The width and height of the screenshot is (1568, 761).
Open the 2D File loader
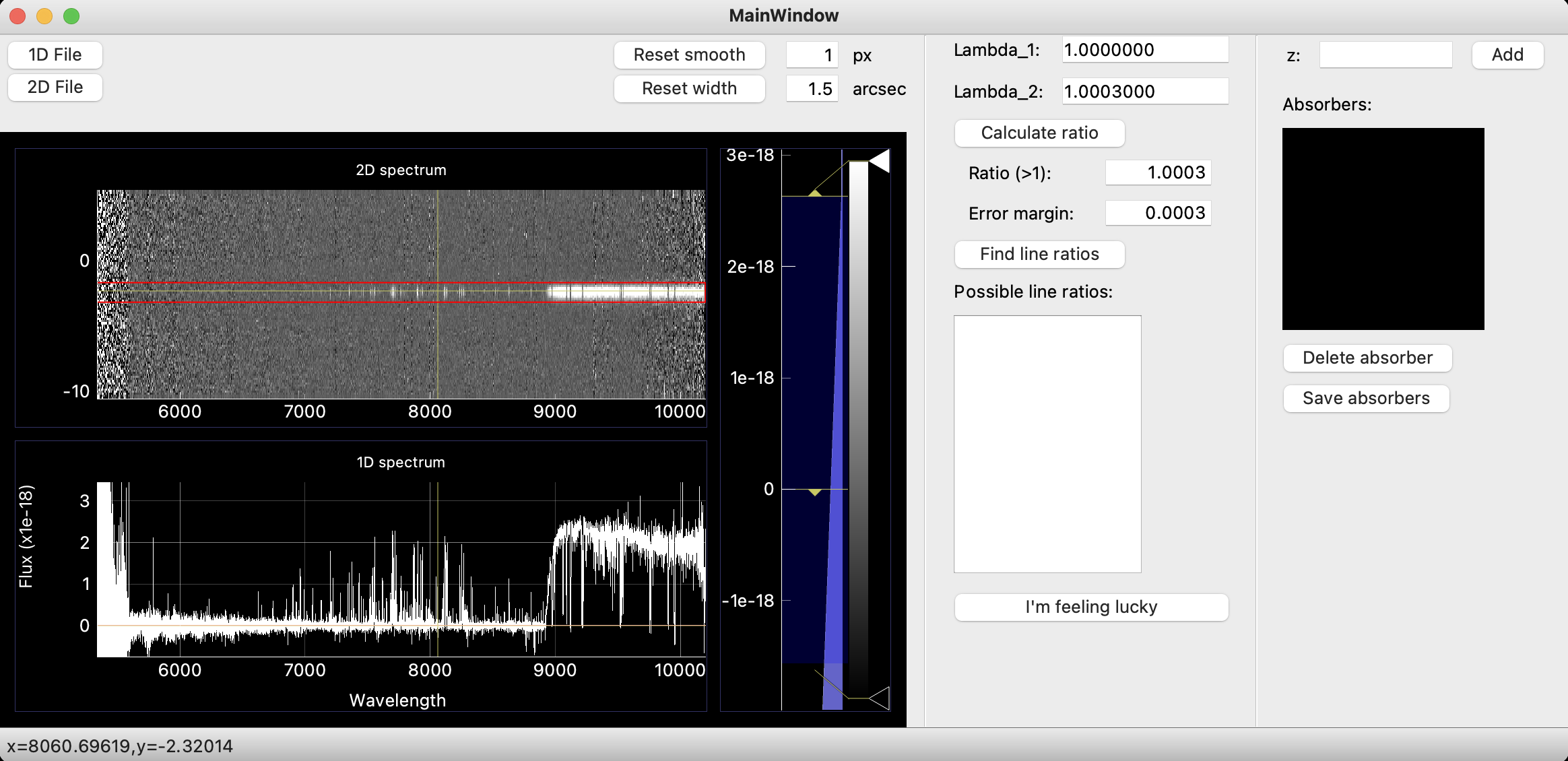pos(55,88)
